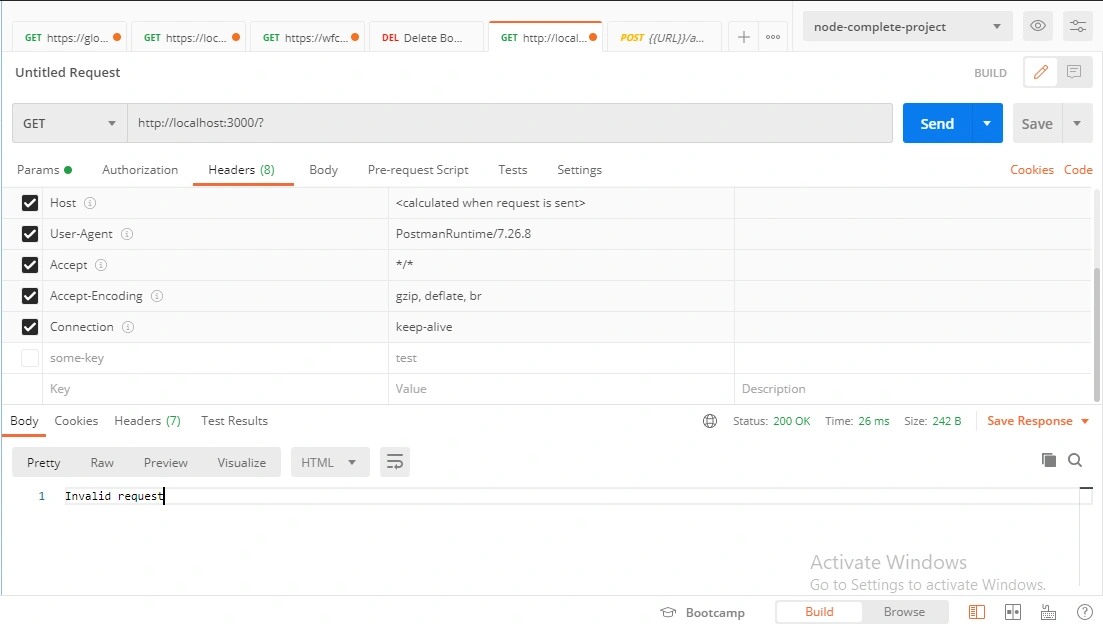
Task: Select the DEL Delete Bo... request tab
Action: pyautogui.click(x=424, y=37)
